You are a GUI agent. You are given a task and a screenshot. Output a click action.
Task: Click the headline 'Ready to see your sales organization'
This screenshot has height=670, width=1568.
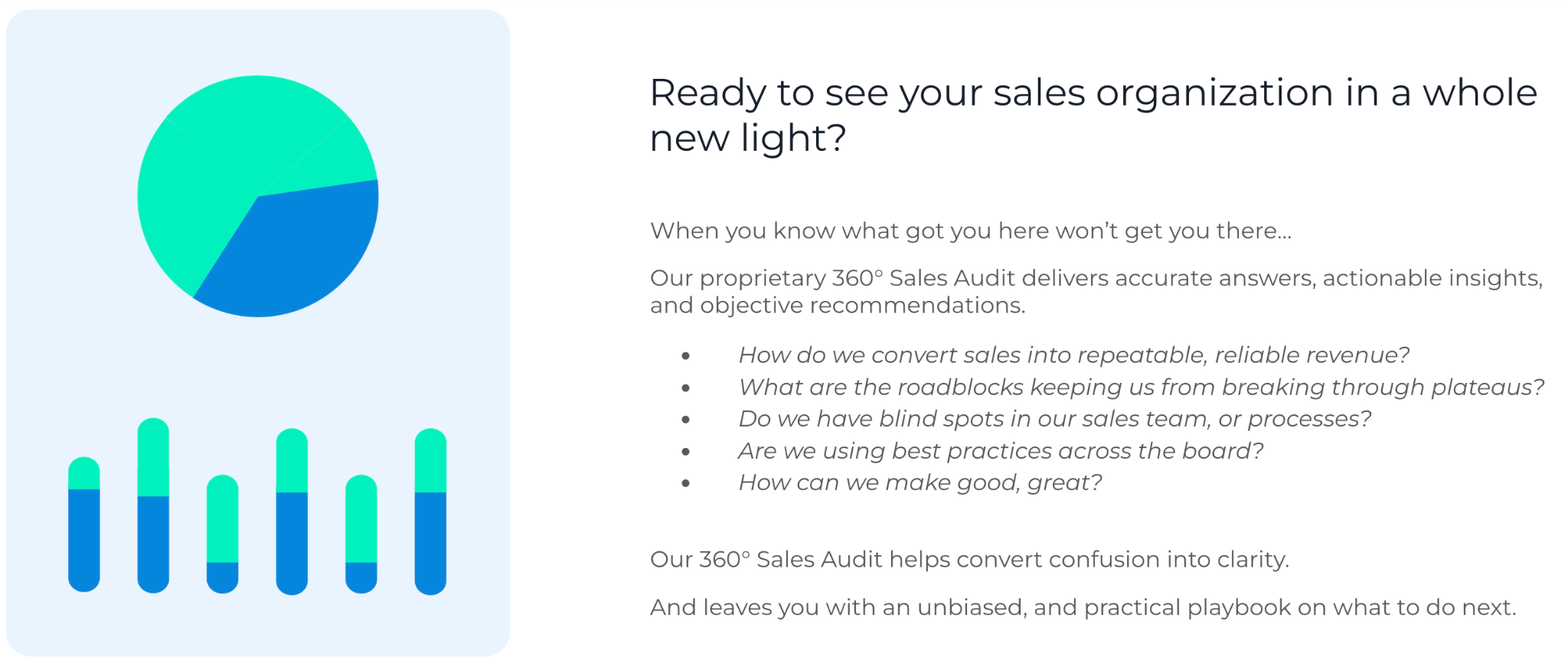1093,115
